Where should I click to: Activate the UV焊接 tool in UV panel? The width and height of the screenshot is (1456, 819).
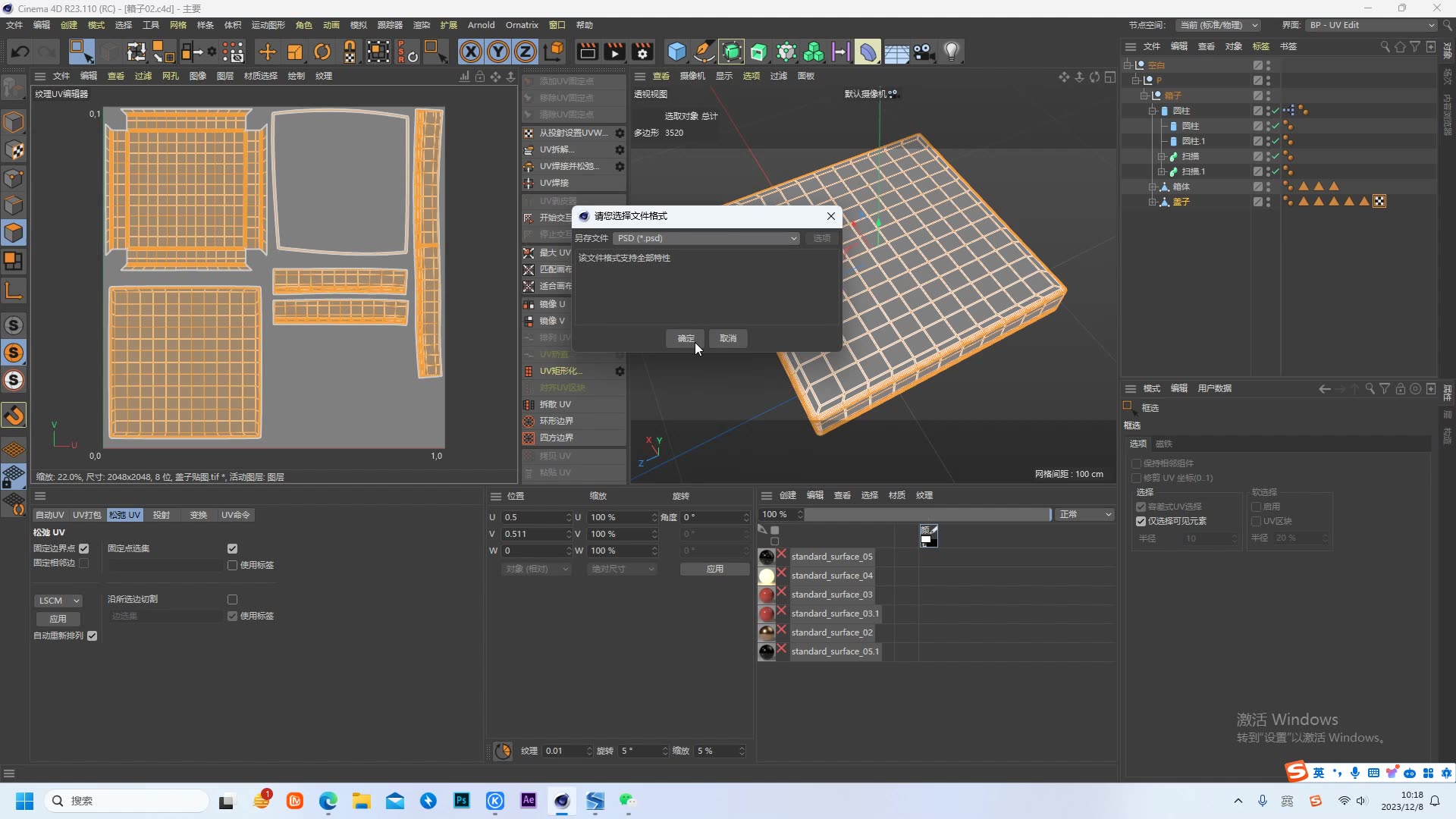click(552, 183)
